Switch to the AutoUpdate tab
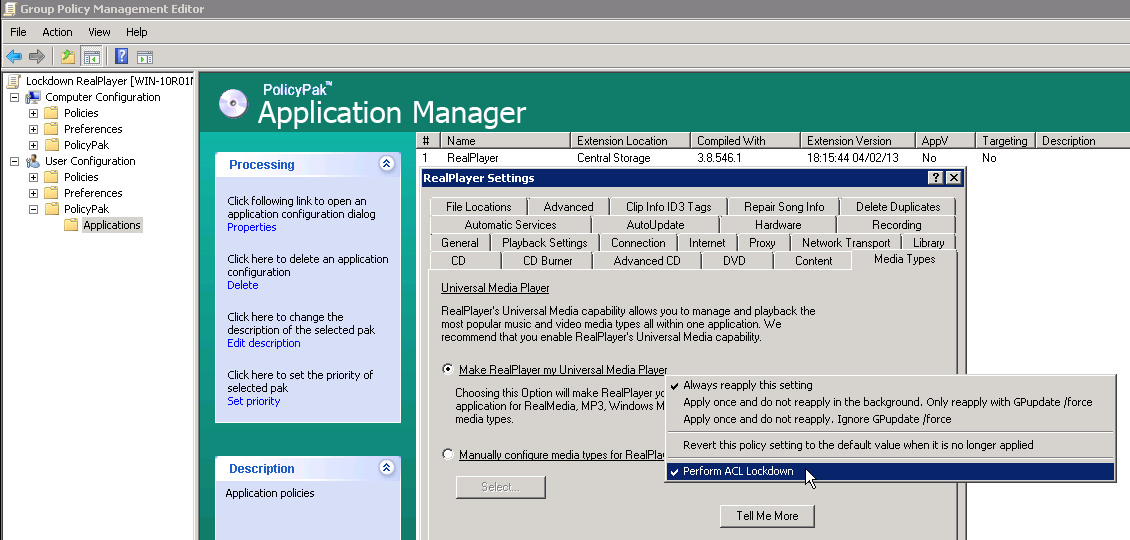The width and height of the screenshot is (1130, 540). click(655, 224)
